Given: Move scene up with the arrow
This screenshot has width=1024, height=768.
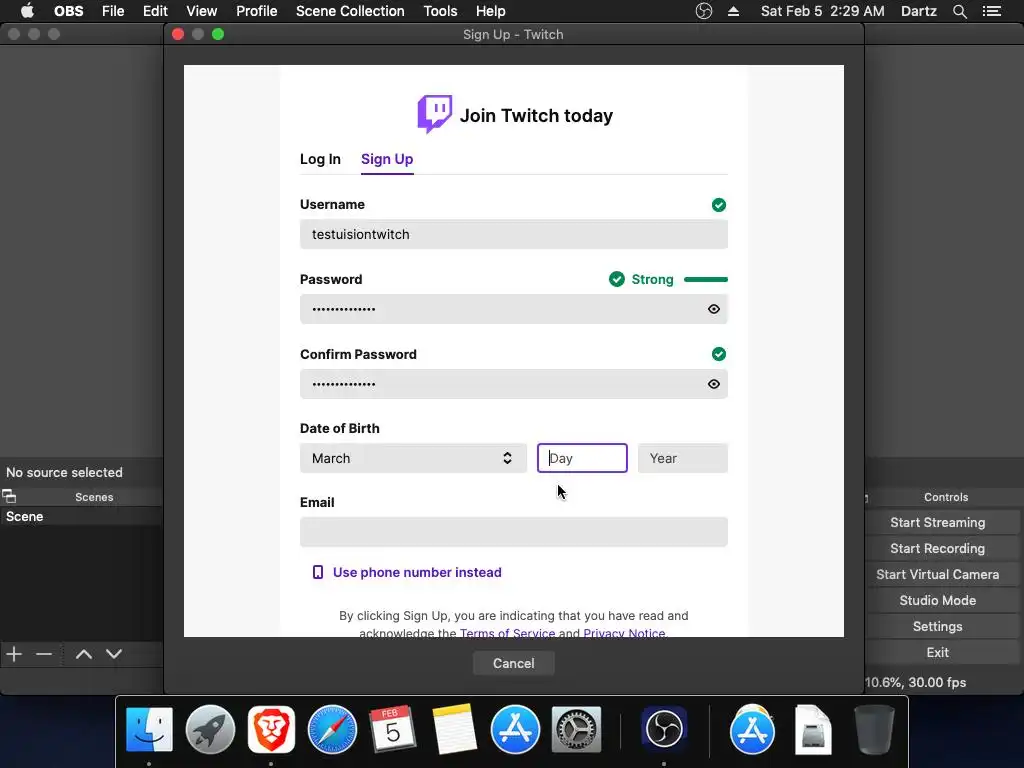Looking at the screenshot, I should tap(84, 654).
